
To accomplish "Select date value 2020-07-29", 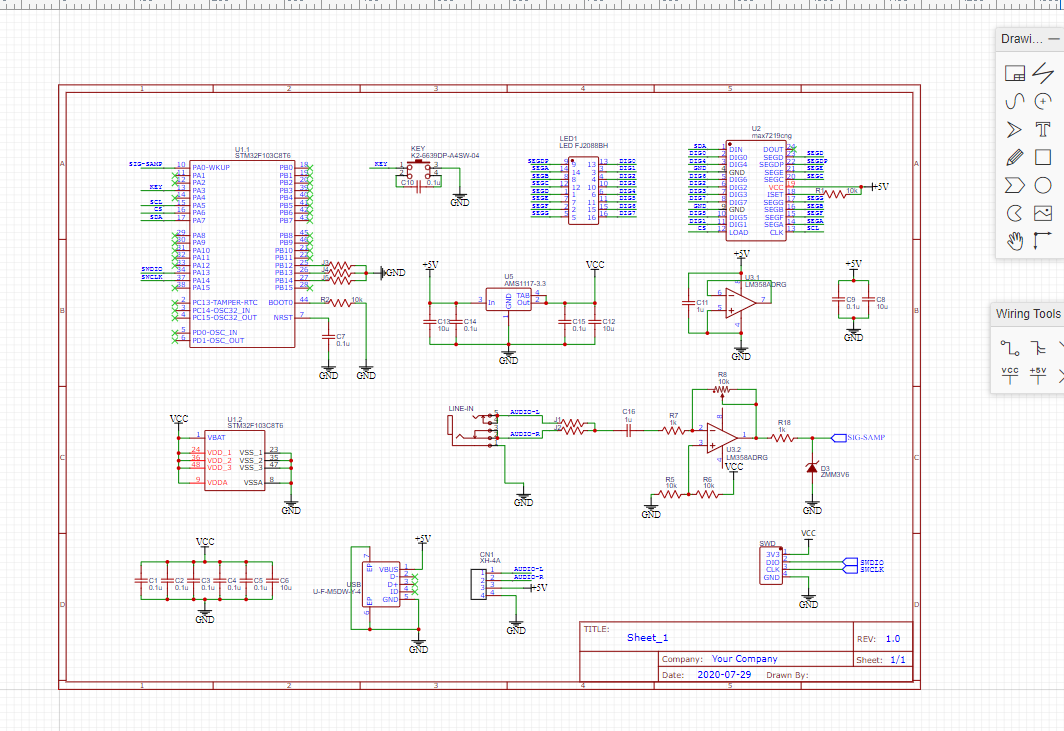I will pos(724,675).
